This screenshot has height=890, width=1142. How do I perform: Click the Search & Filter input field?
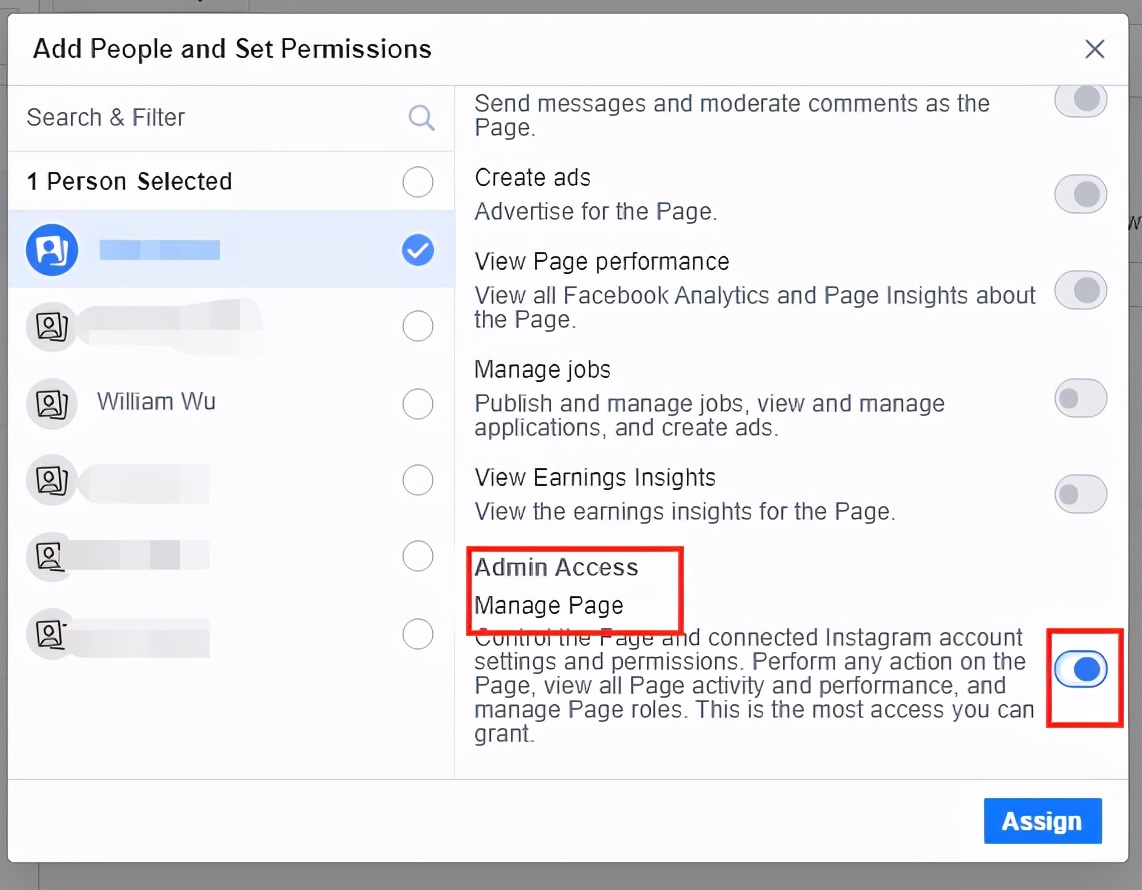point(210,118)
